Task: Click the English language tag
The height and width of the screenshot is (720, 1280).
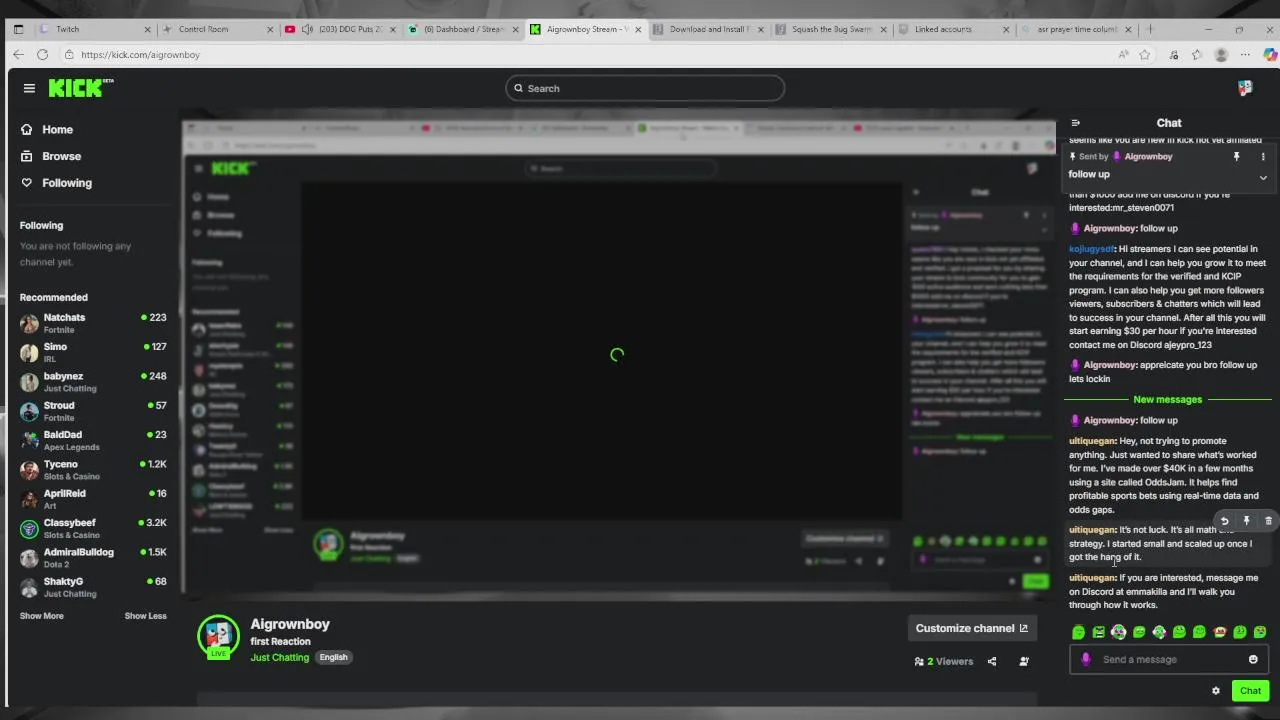Action: pos(333,657)
